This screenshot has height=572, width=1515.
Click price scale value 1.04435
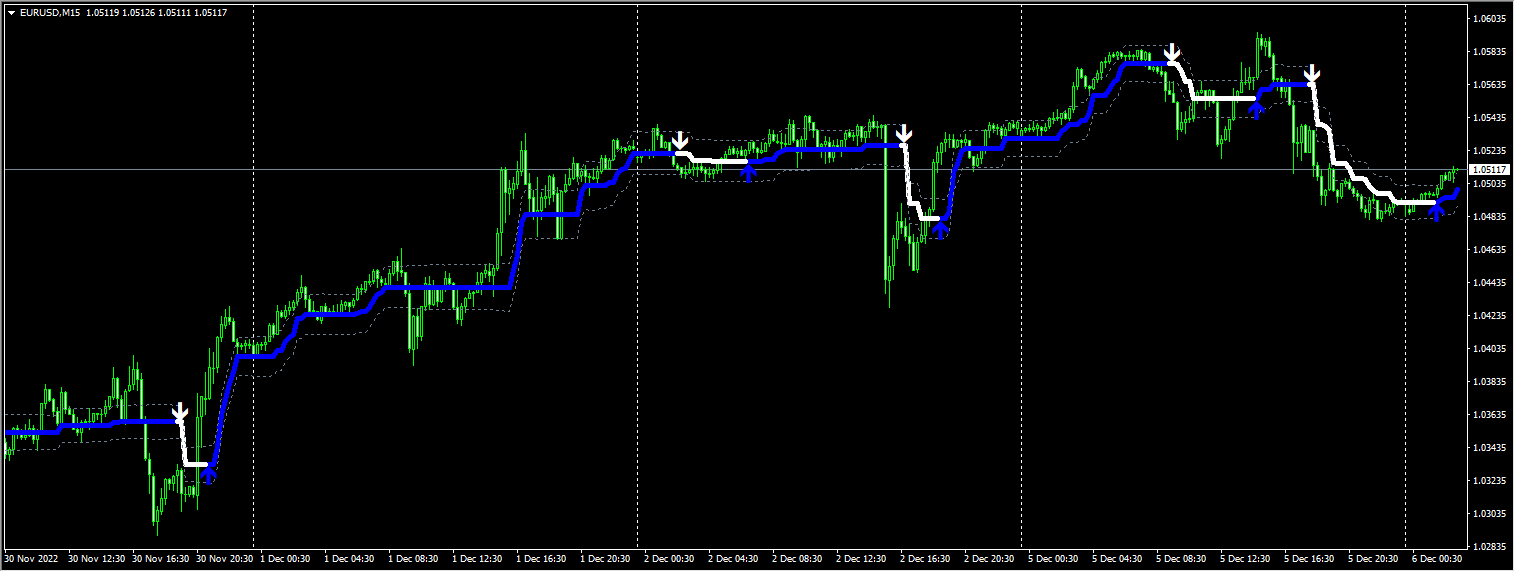pos(1489,283)
